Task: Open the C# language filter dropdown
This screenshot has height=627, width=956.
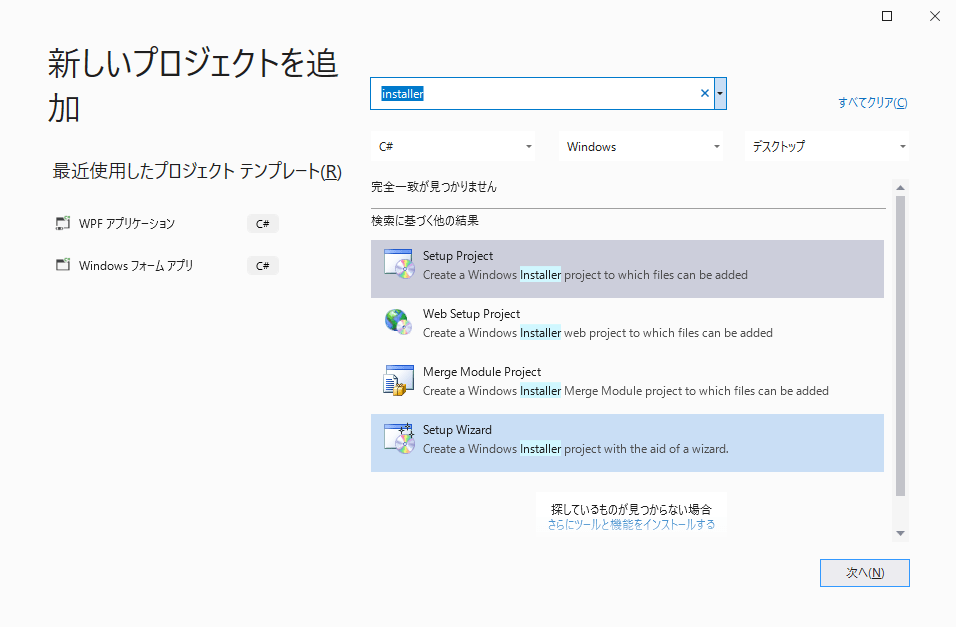Action: point(452,146)
